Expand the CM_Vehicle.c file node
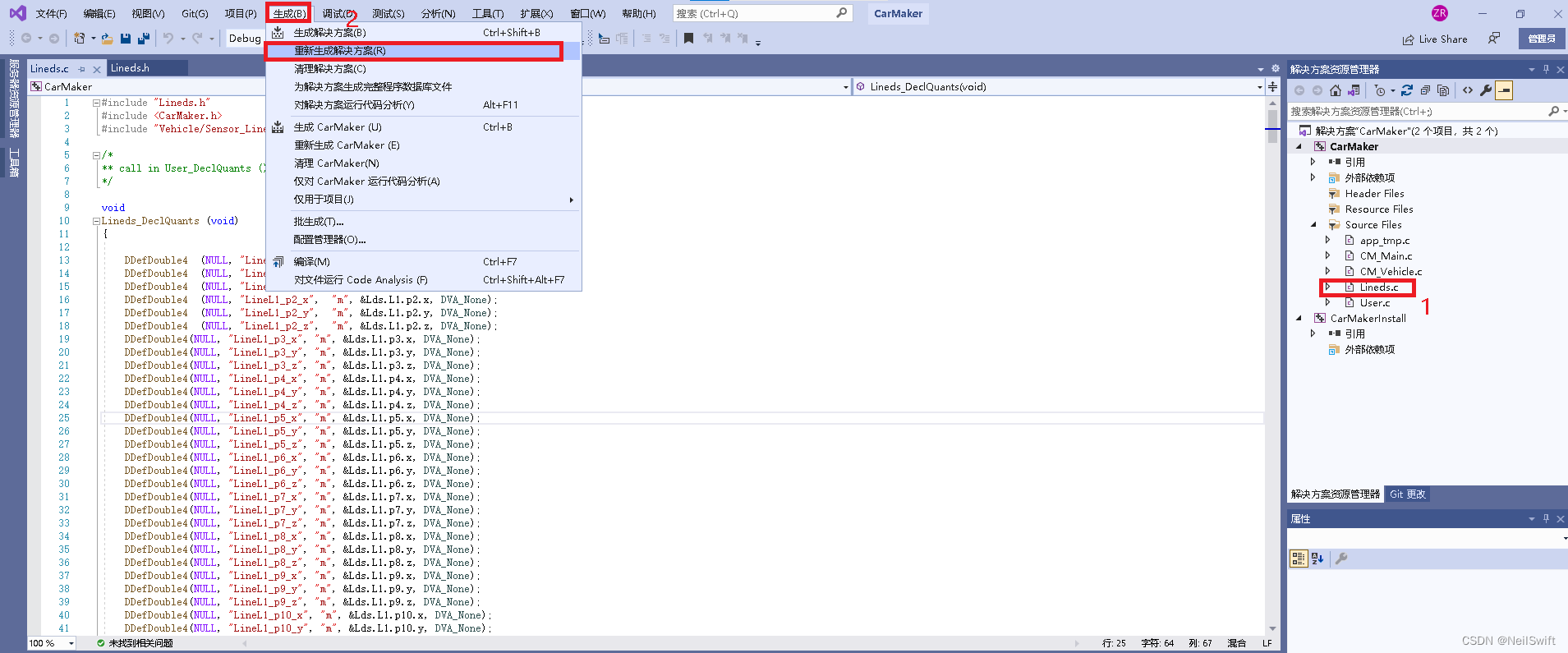This screenshot has height=653, width=1568. [x=1327, y=271]
